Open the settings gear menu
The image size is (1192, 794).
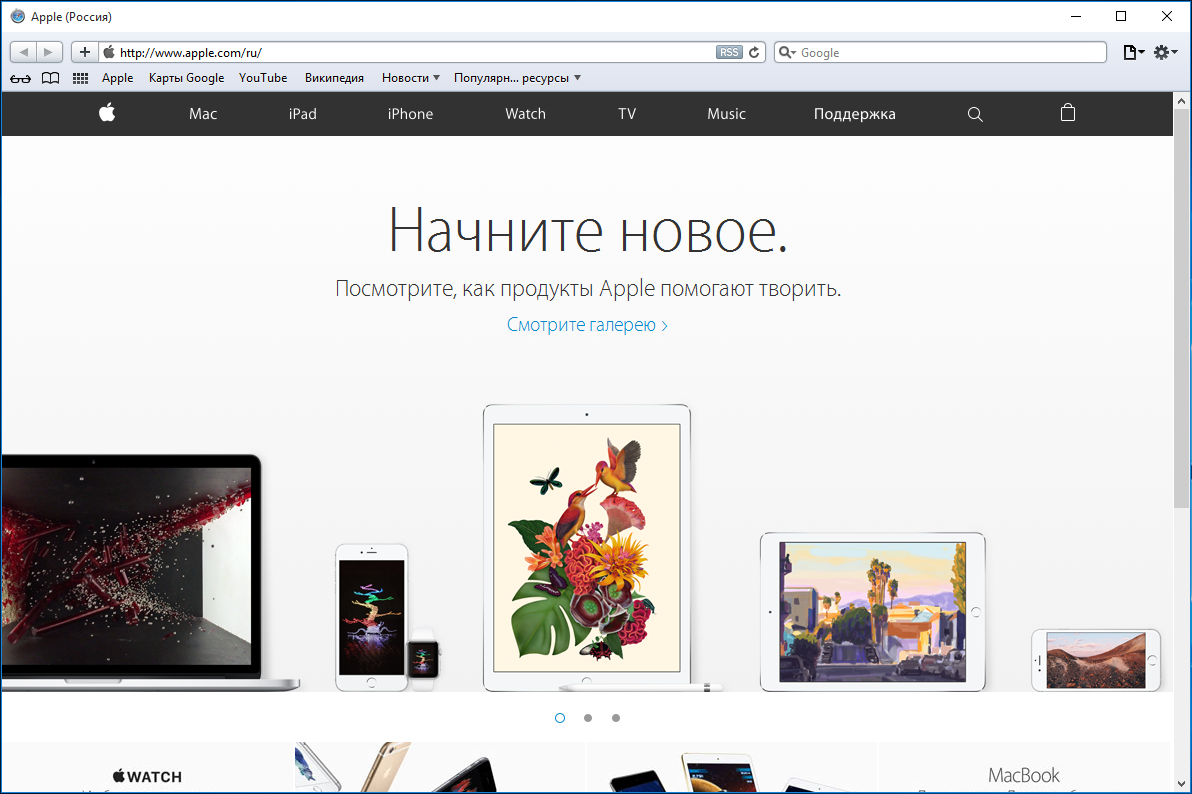(x=1165, y=52)
